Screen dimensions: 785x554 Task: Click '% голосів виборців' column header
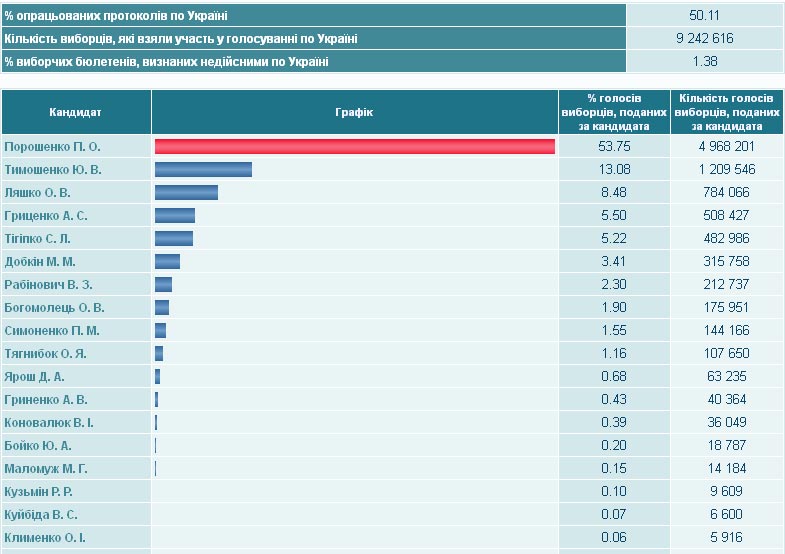(614, 112)
